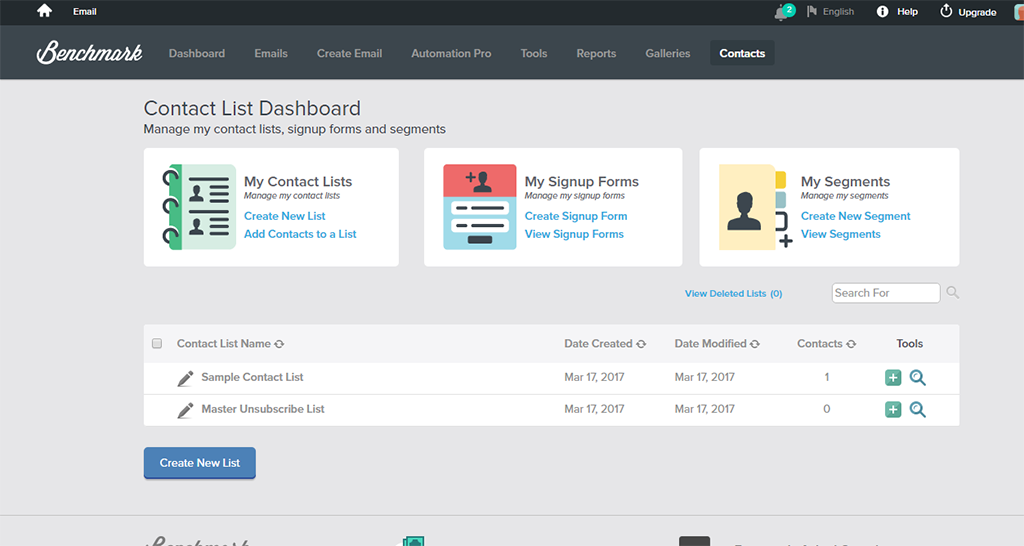1024x546 pixels.
Task: Click the Create New List link in card
Action: pyautogui.click(x=285, y=216)
